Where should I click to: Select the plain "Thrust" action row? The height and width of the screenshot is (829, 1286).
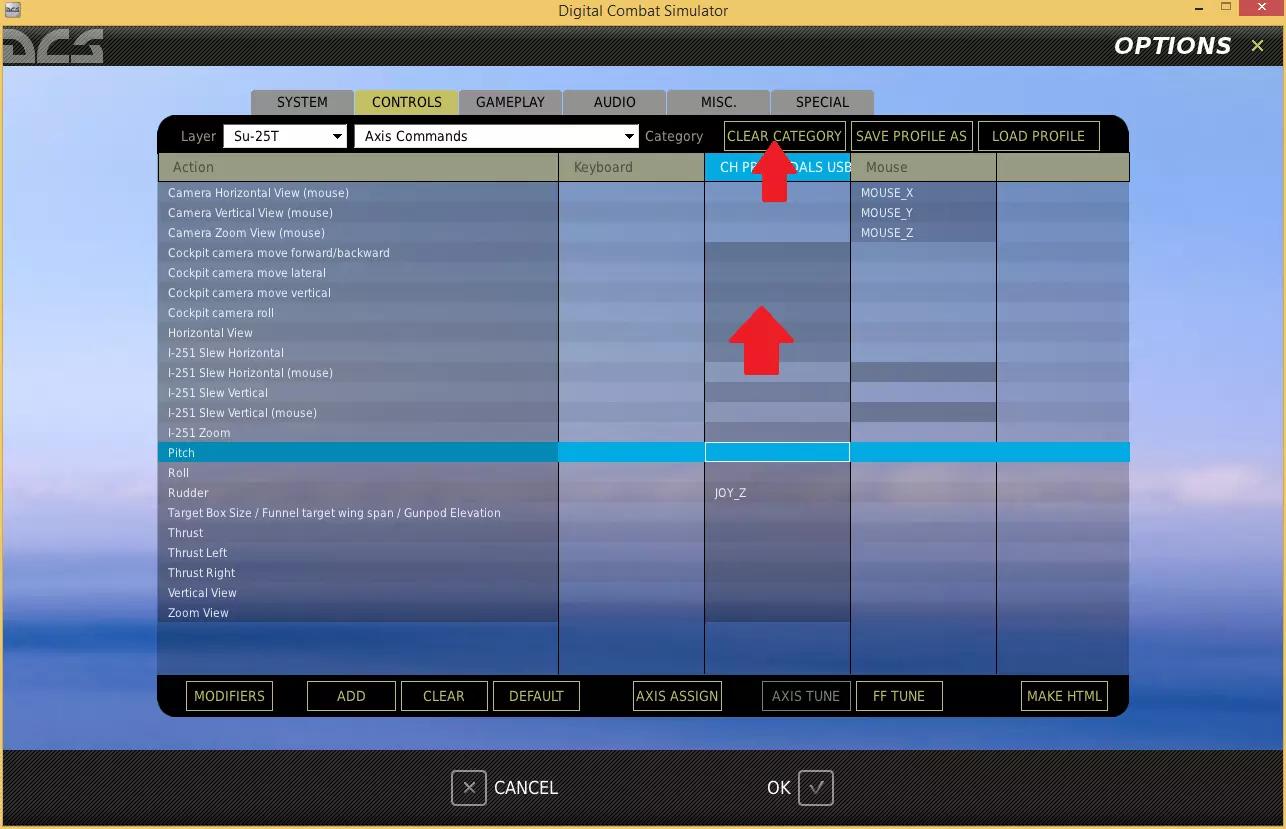[358, 533]
